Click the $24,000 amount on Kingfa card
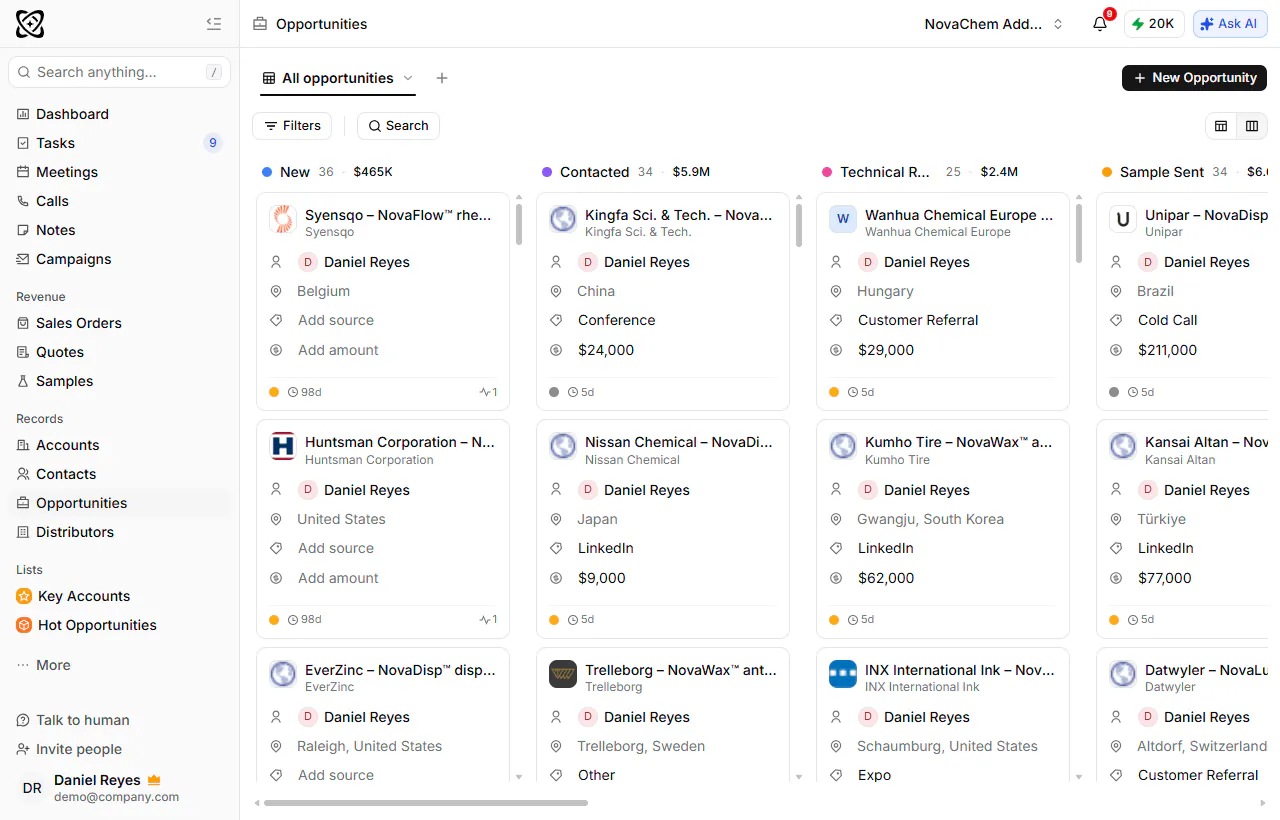The height and width of the screenshot is (820, 1280). 606,350
